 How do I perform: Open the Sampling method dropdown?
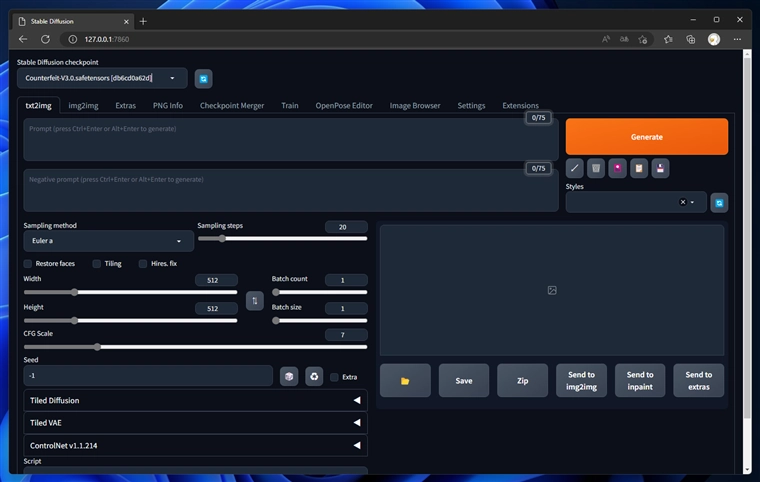point(108,241)
